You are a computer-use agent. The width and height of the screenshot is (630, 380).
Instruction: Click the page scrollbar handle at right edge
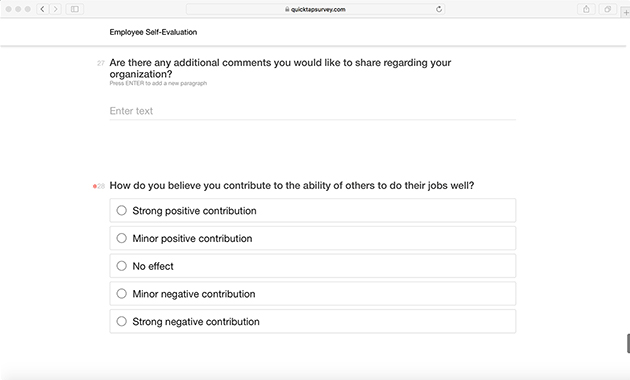point(628,343)
